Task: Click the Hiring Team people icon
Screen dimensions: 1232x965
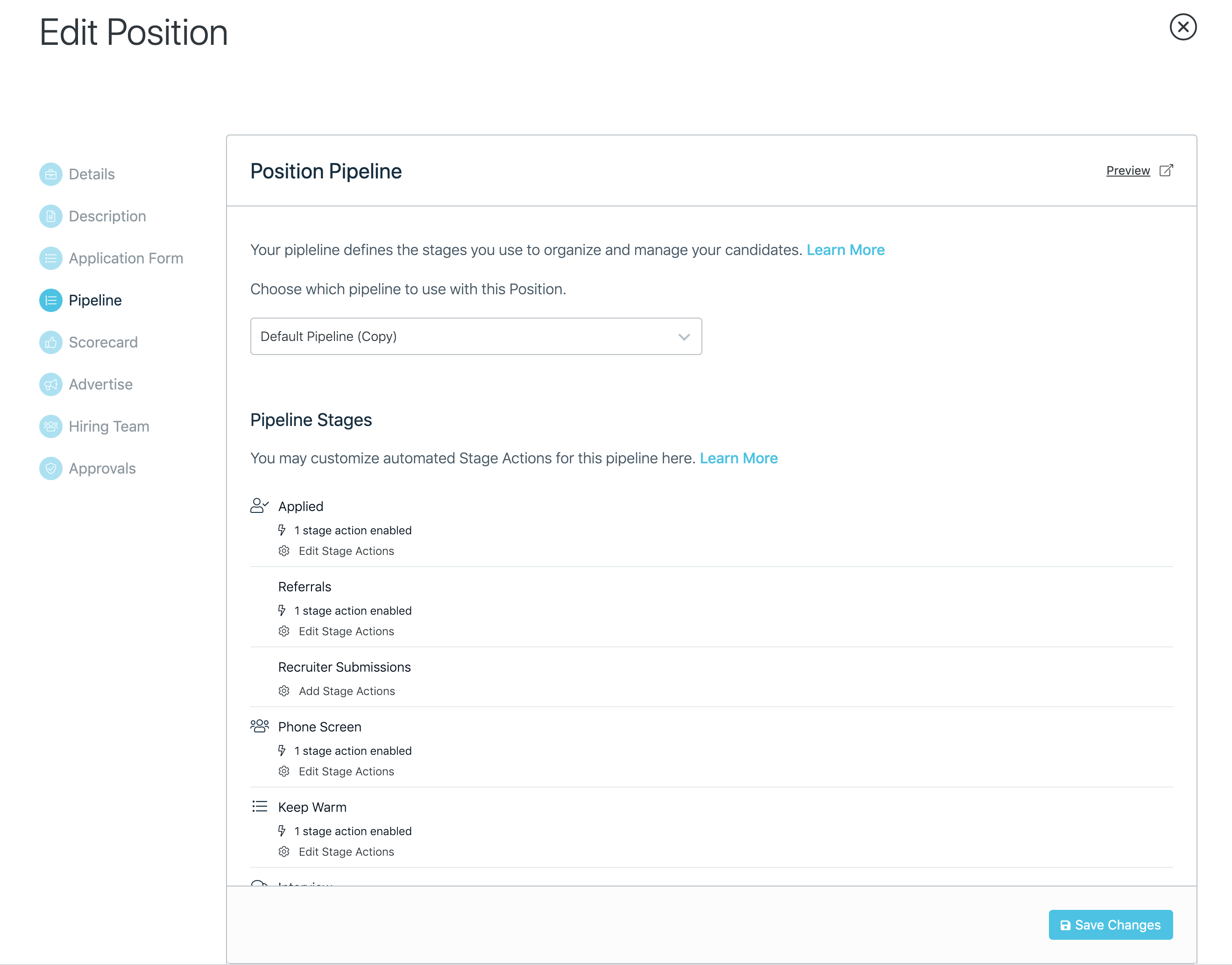Action: [51, 426]
